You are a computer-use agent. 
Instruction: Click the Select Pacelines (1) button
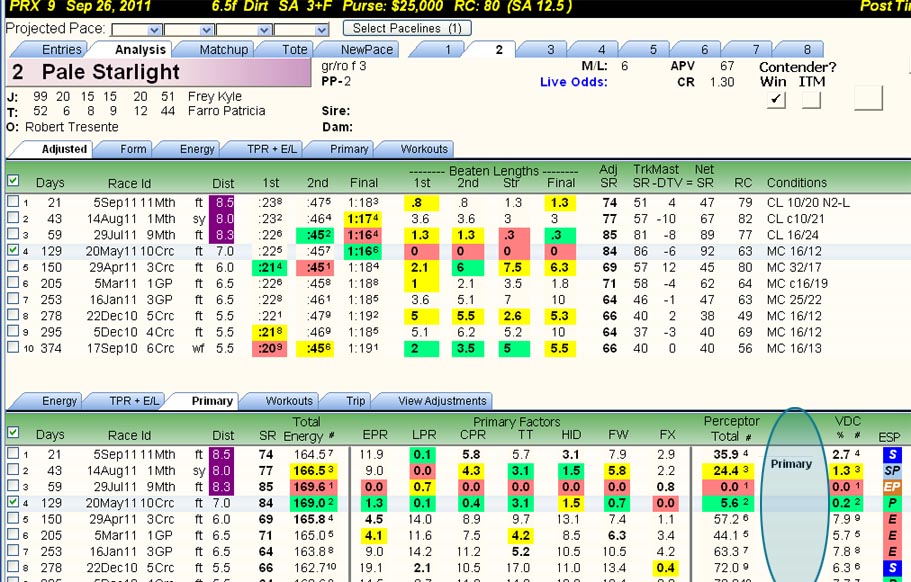point(407,28)
